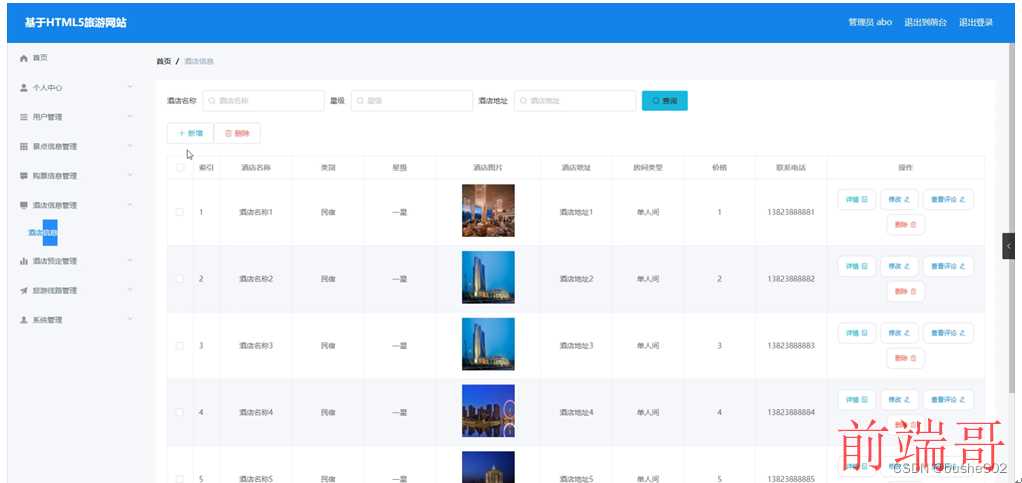Focus the 酒店名称 search input field
Image resolution: width=1022 pixels, height=483 pixels.
[x=263, y=101]
